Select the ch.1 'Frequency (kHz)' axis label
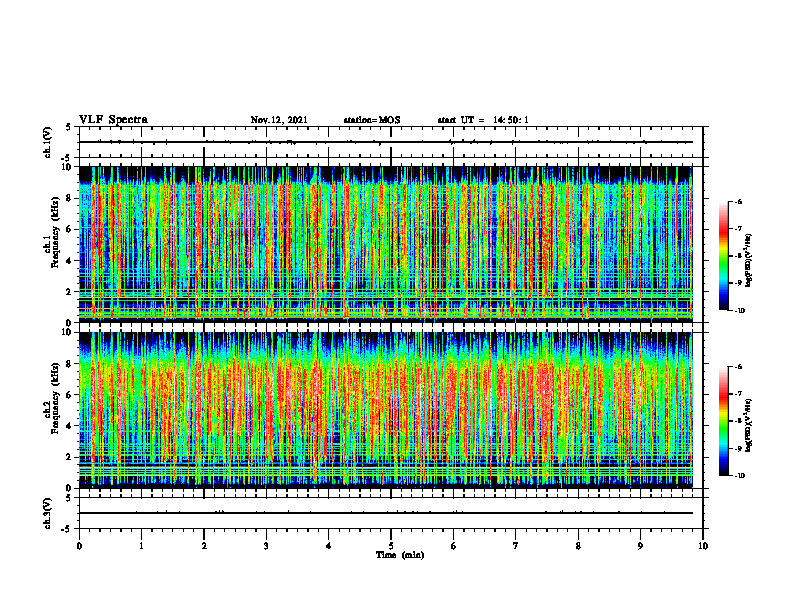792x612 pixels. (x=55, y=232)
